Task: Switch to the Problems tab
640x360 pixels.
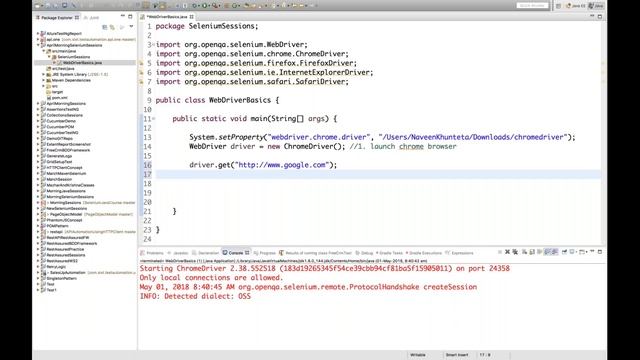Action: [152, 253]
